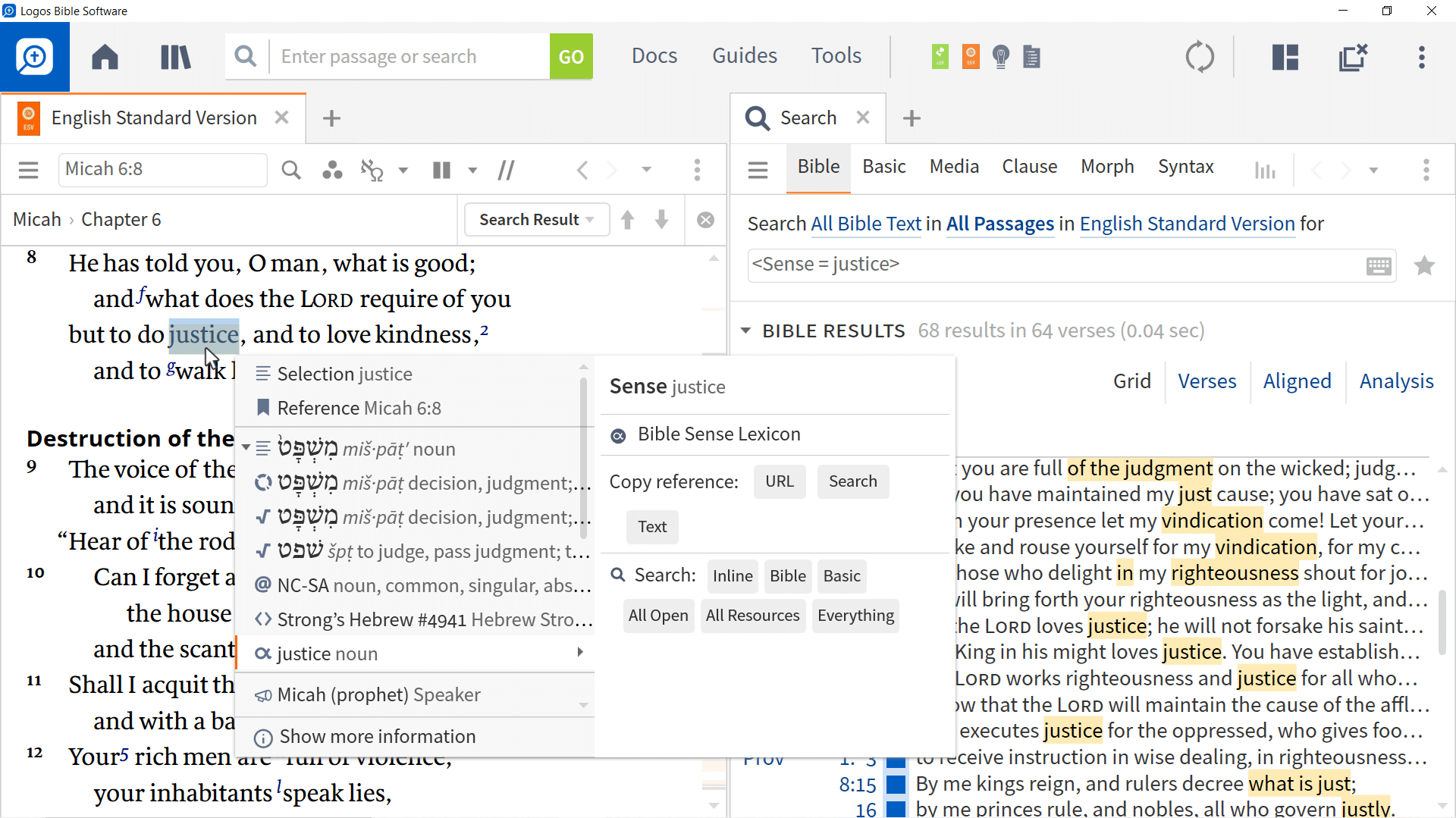Screen dimensions: 1456x818
Task: Open Bible Sense Lexicon link
Action: coord(718,434)
